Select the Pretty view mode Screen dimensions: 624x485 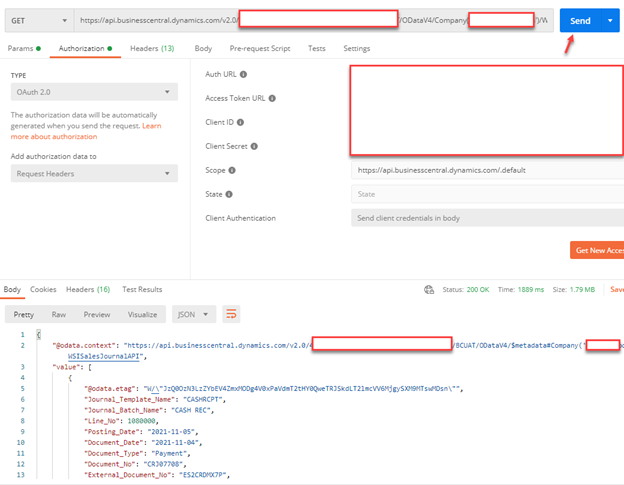coord(23,314)
